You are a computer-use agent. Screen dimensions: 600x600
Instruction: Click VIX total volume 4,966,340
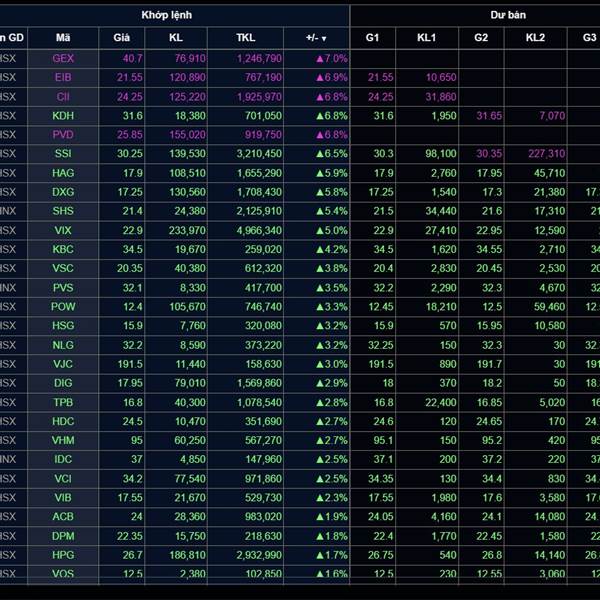[x=259, y=230]
